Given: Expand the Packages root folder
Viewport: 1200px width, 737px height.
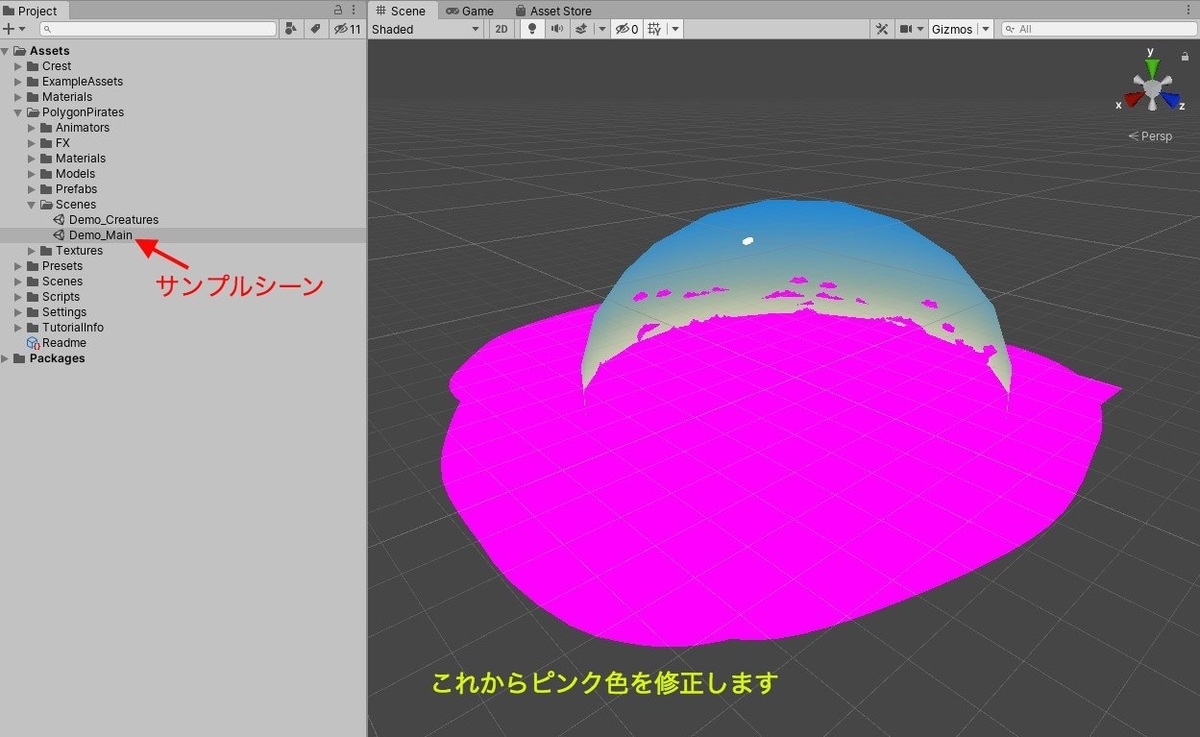Looking at the screenshot, I should tap(6, 359).
